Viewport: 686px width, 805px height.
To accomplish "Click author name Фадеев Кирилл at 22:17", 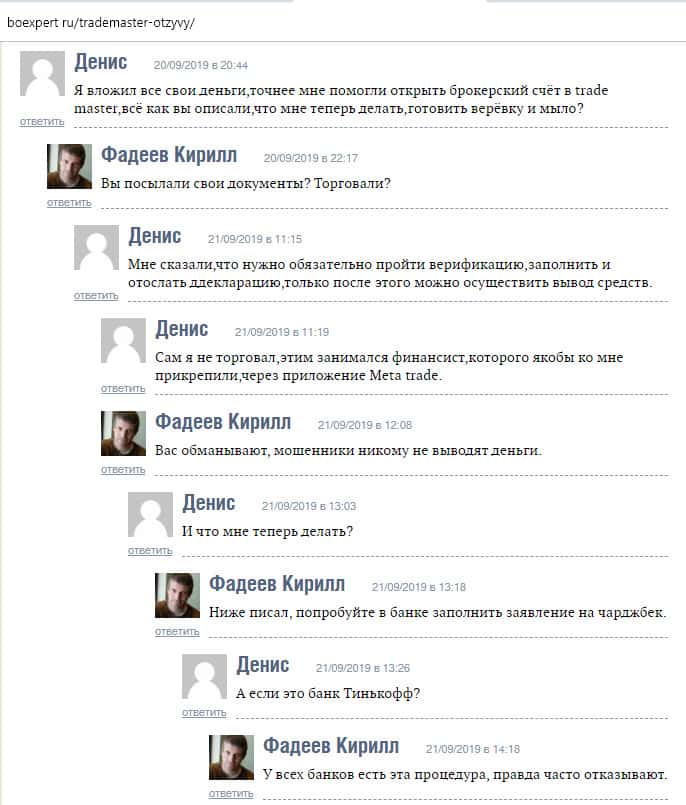I will pos(169,155).
